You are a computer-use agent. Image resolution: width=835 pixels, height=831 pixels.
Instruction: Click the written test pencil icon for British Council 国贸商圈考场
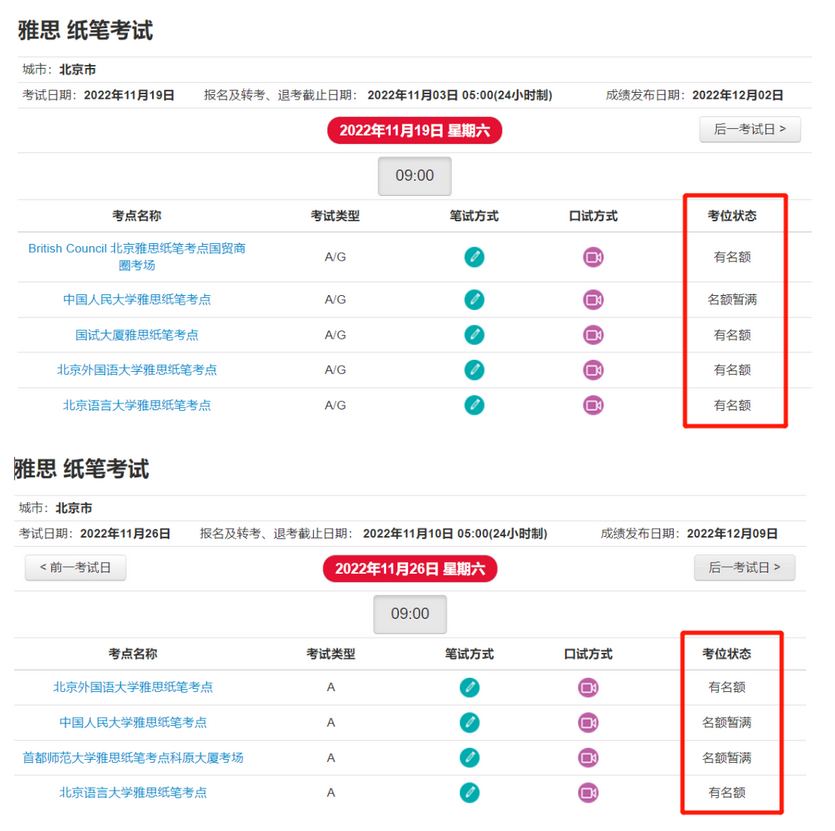[474, 256]
